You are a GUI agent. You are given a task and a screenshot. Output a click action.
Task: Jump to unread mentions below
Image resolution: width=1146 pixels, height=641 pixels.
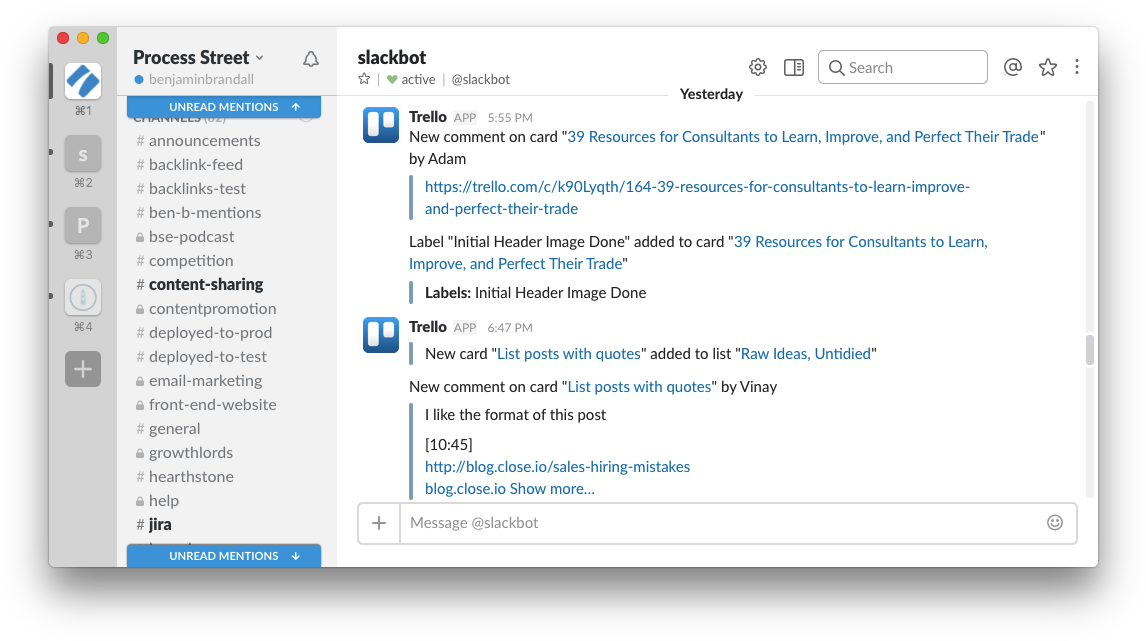tap(224, 555)
